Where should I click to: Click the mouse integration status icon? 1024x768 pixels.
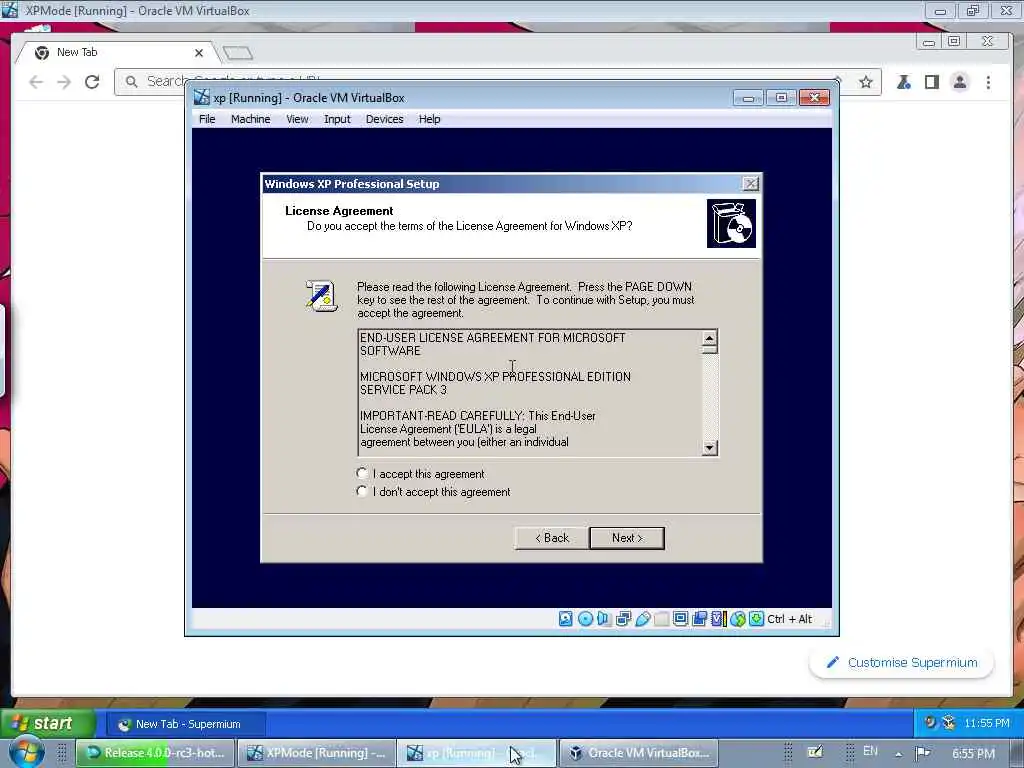click(x=738, y=618)
